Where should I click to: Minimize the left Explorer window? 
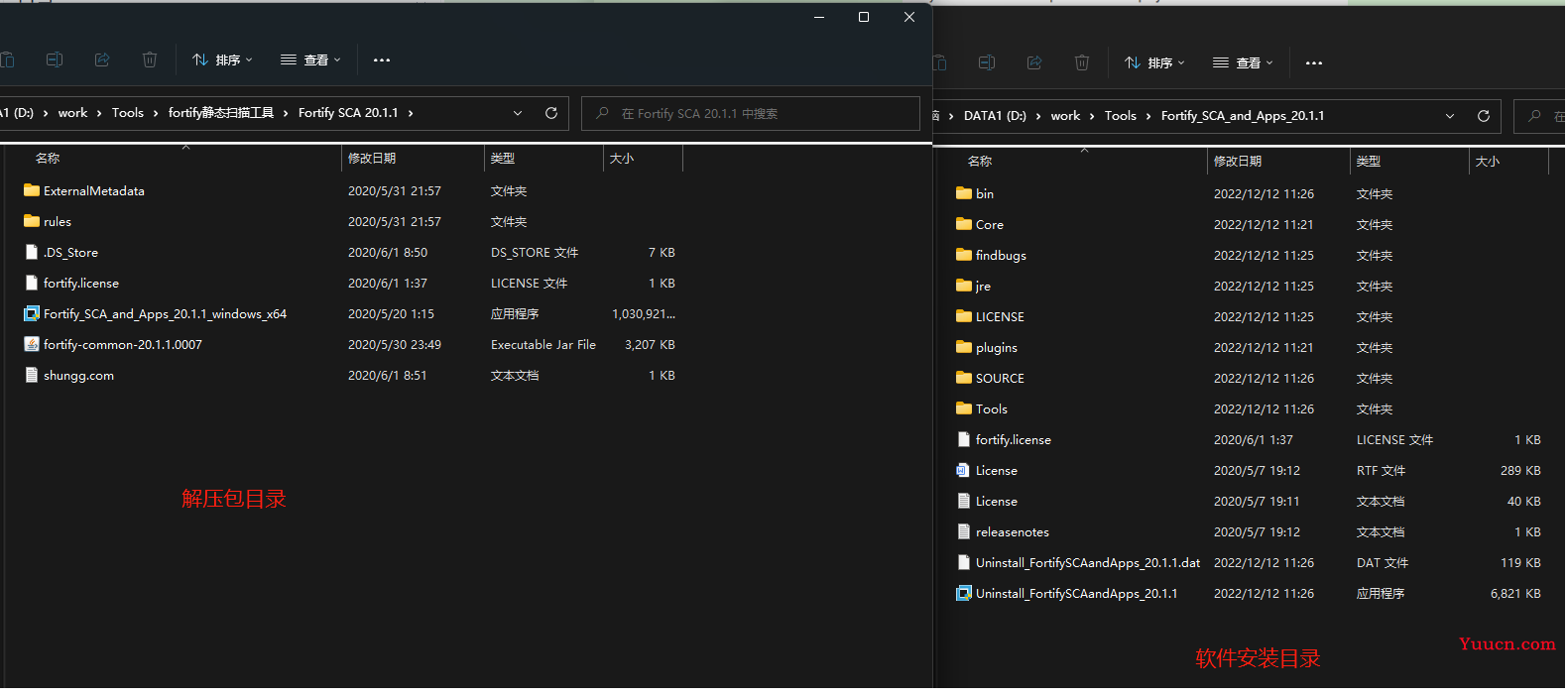(x=819, y=17)
